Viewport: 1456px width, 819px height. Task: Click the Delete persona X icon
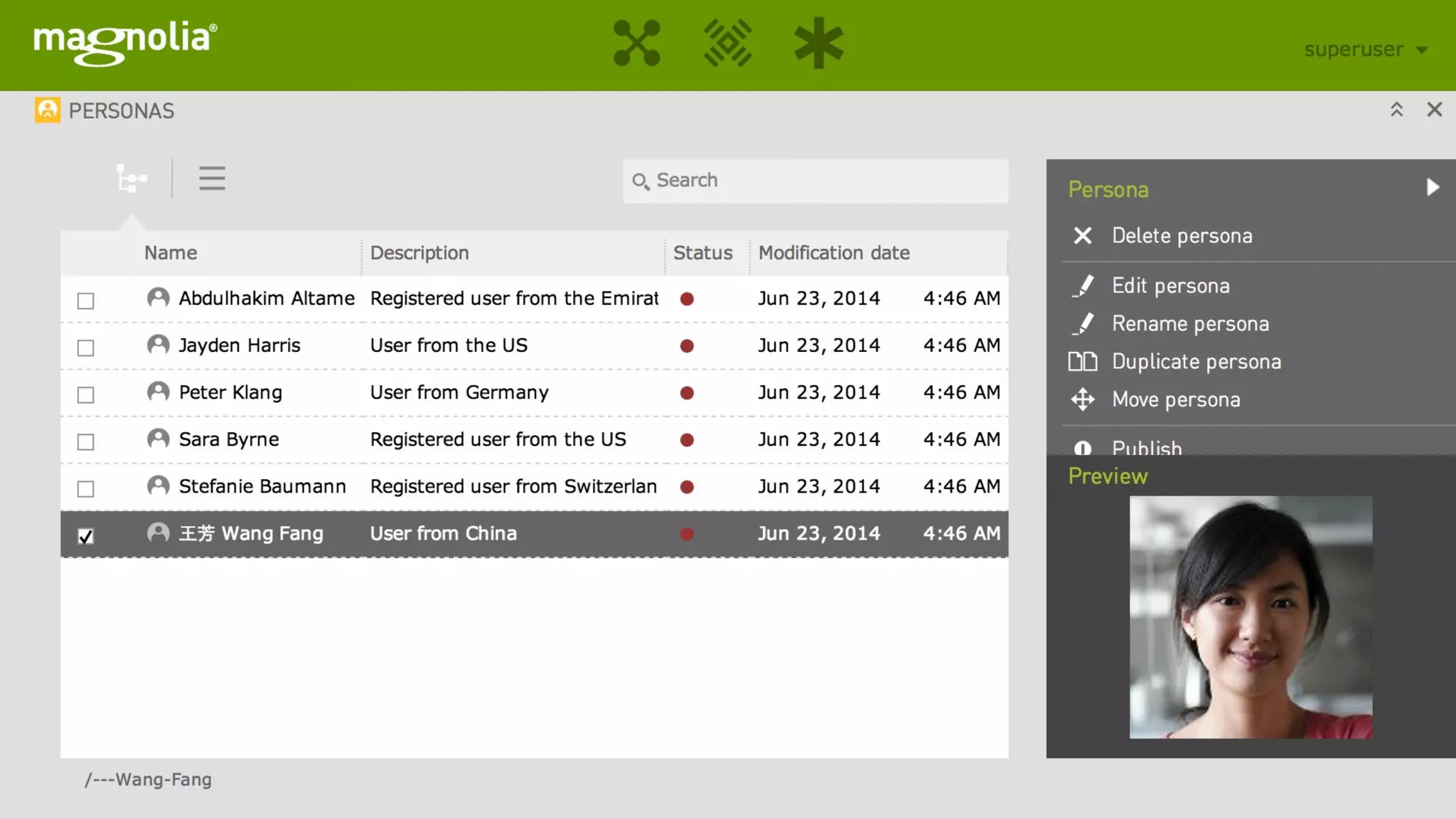[x=1082, y=235]
